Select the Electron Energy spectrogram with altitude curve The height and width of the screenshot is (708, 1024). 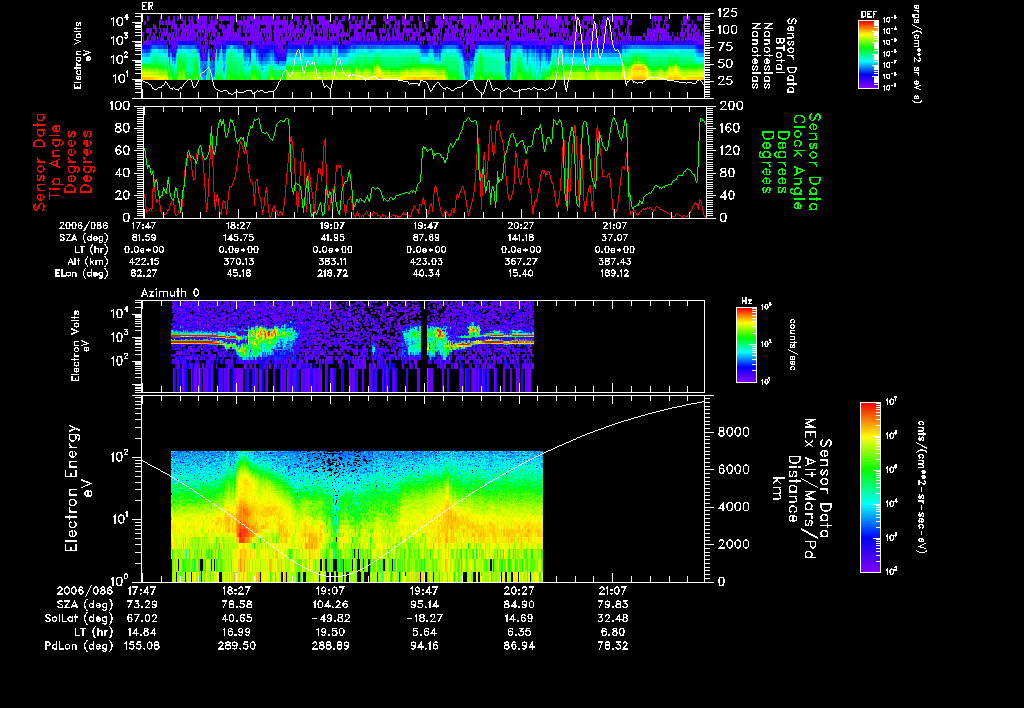pyautogui.click(x=423, y=489)
